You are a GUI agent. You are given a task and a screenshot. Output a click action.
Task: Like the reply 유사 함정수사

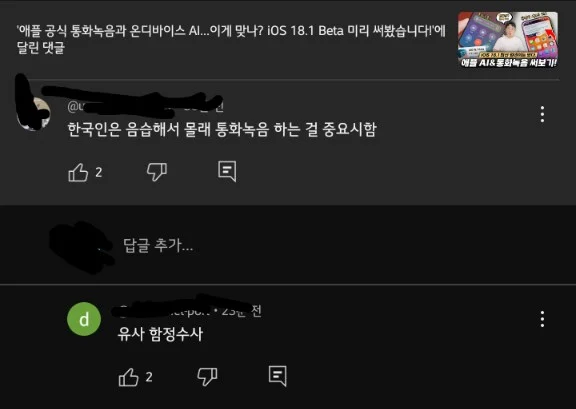click(x=129, y=377)
